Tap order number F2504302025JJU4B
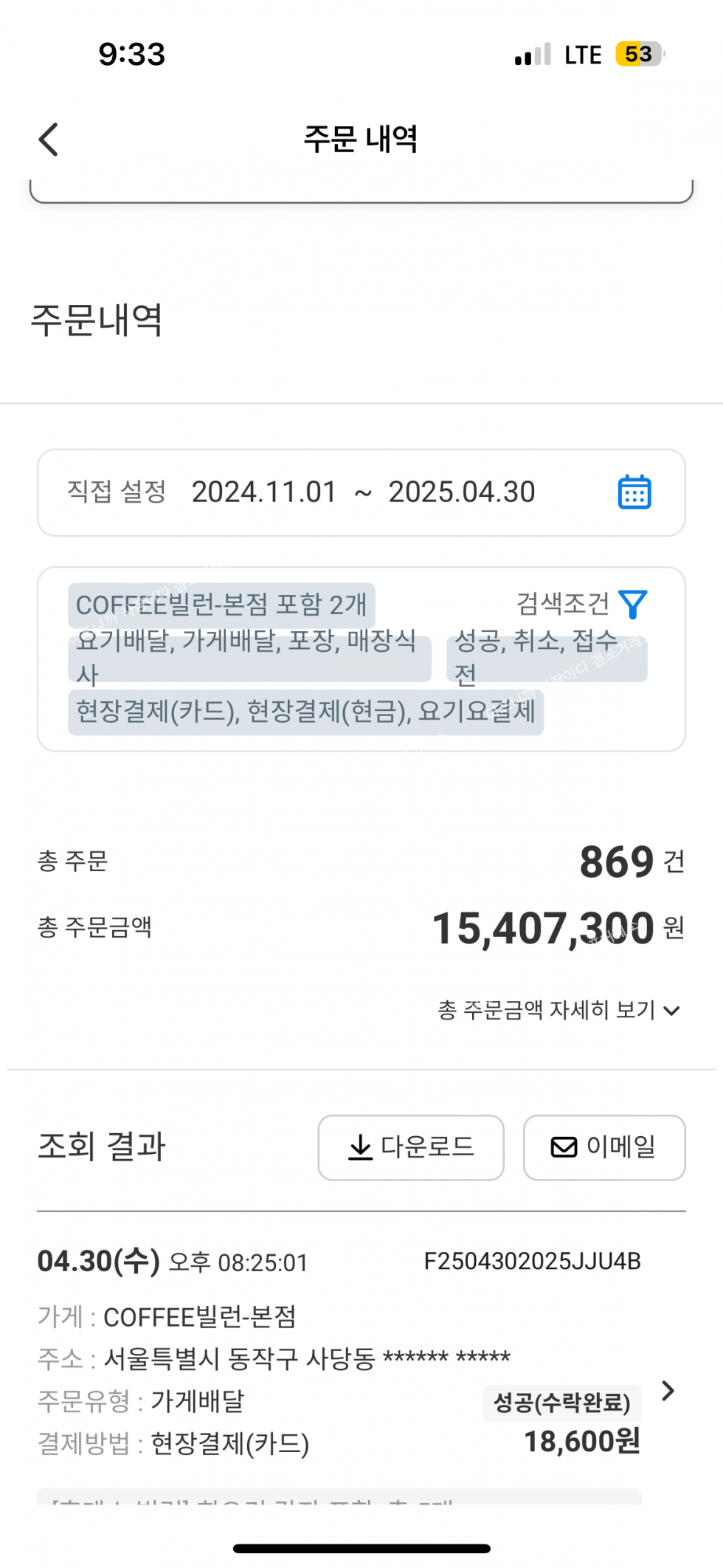 532,1261
